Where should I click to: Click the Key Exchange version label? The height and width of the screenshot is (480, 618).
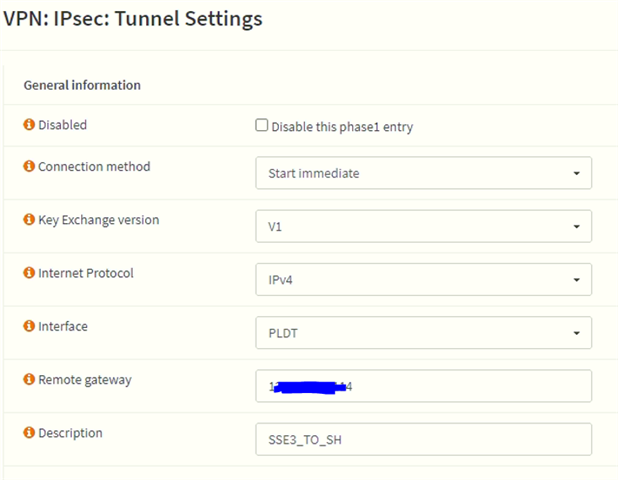tap(99, 220)
